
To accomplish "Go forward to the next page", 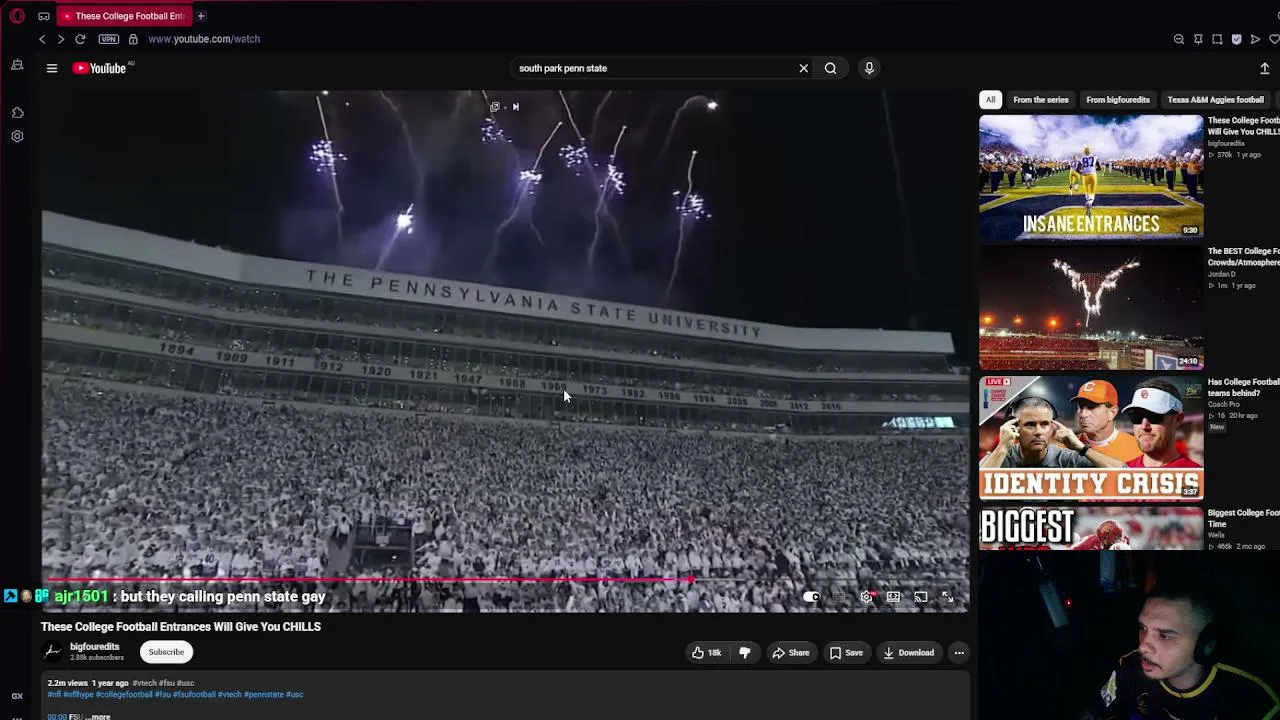I will point(61,39).
